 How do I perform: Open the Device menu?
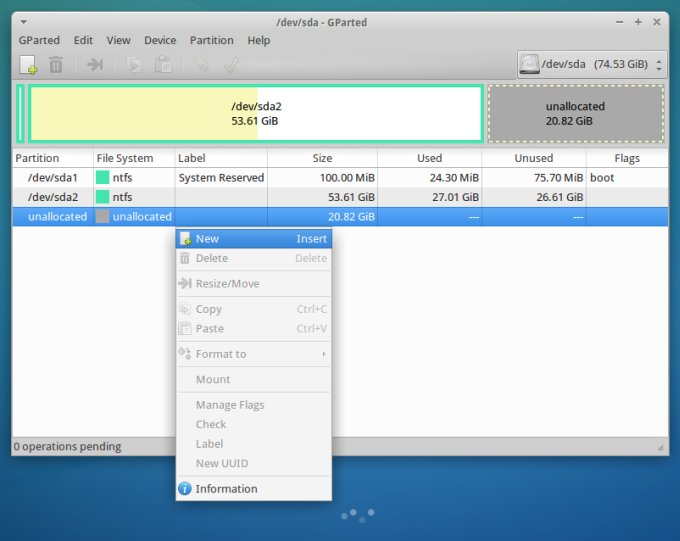click(x=160, y=40)
